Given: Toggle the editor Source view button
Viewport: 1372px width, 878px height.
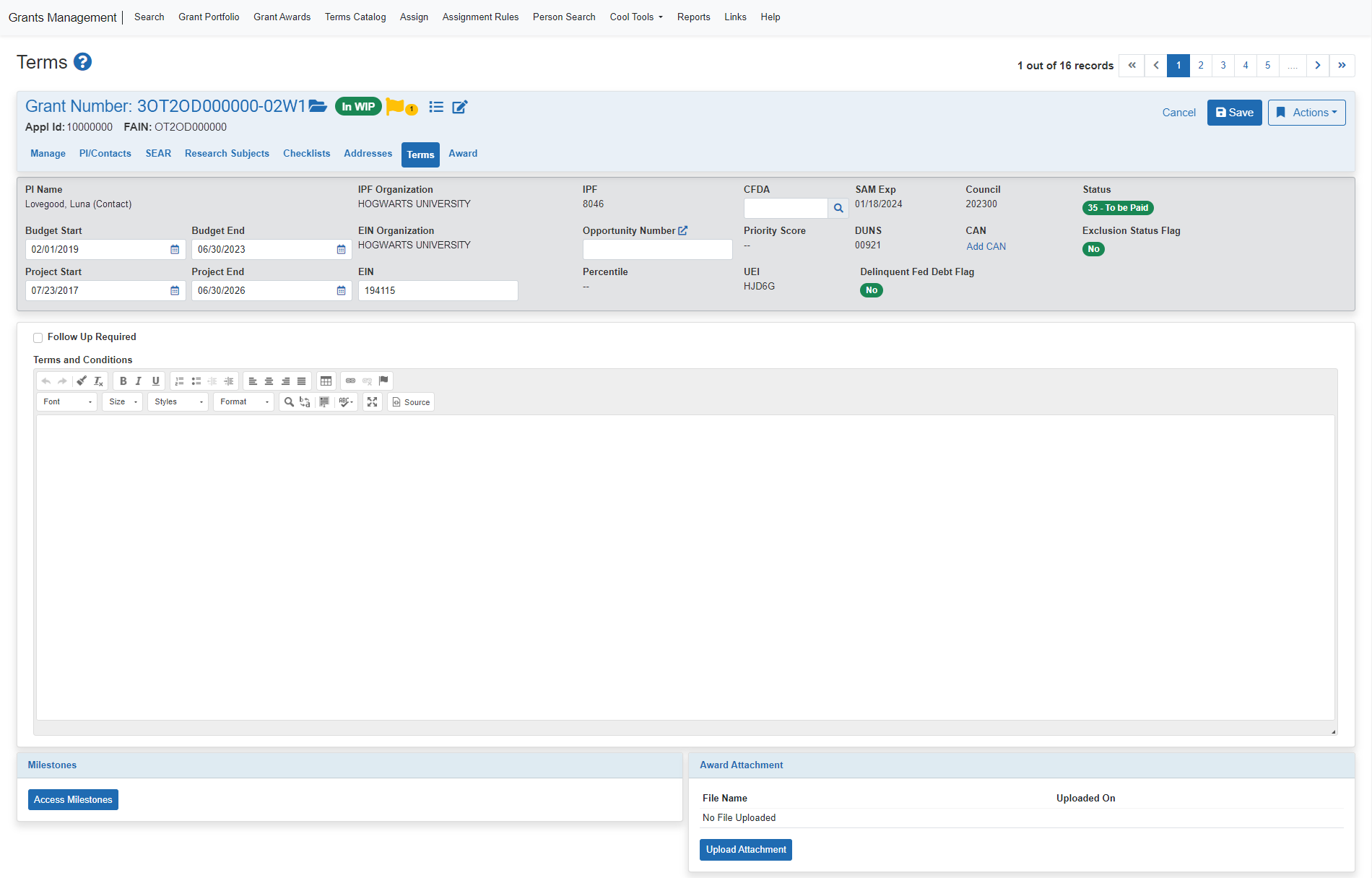Looking at the screenshot, I should point(412,402).
